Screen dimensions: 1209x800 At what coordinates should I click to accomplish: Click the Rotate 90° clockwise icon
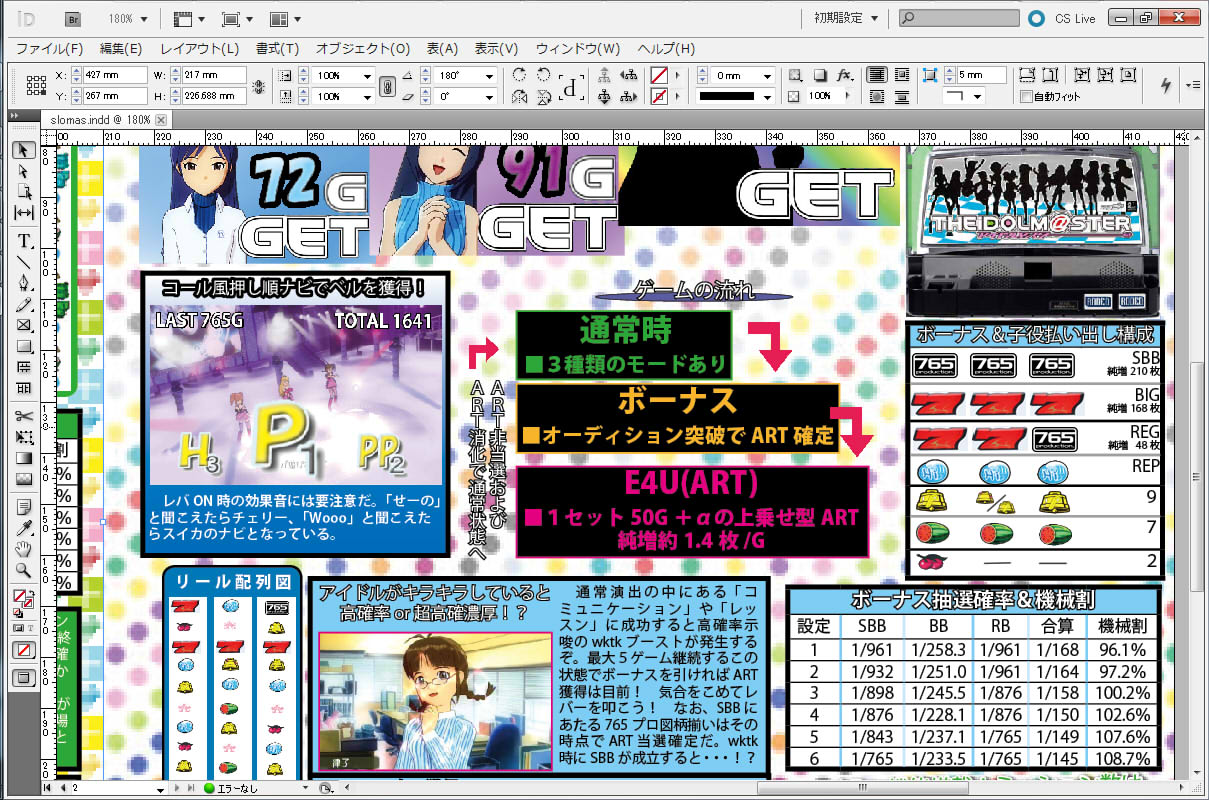(x=519, y=75)
